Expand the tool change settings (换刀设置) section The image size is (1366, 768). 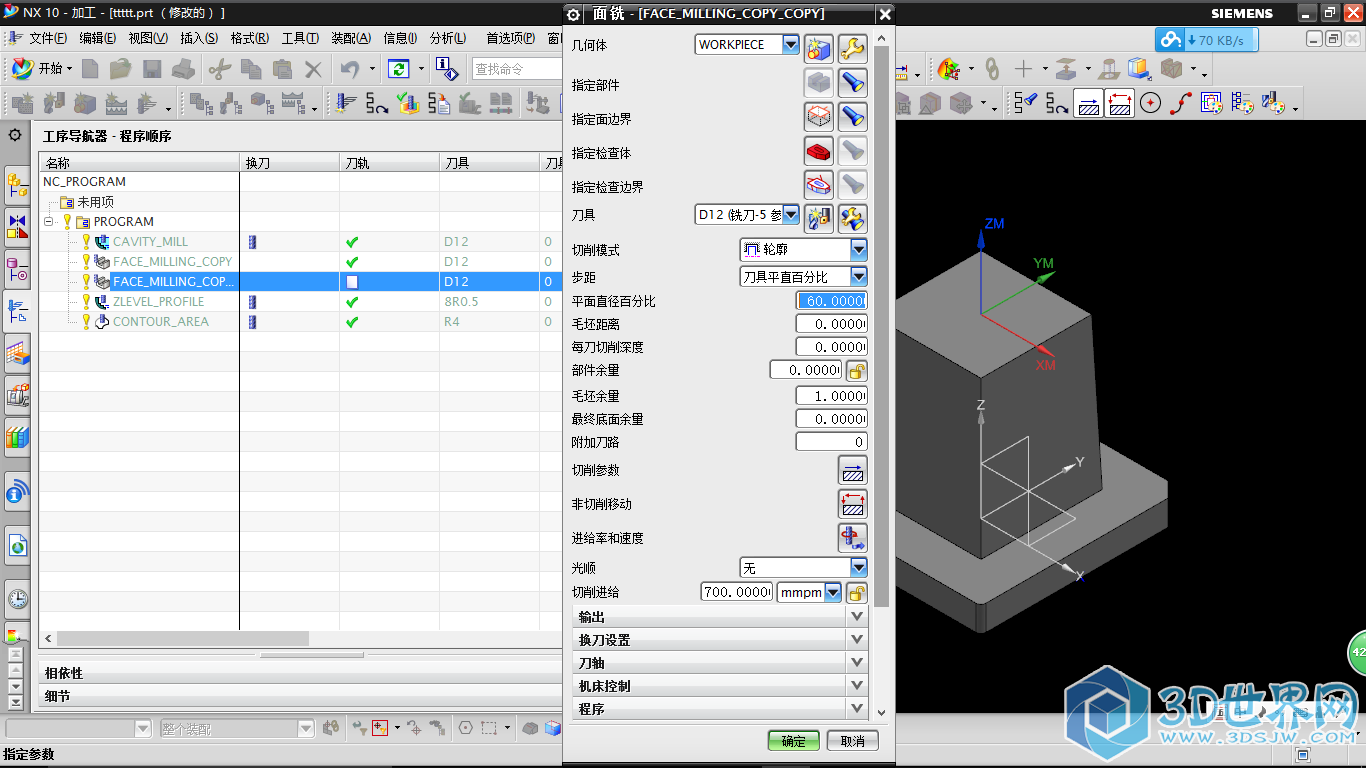coord(720,639)
